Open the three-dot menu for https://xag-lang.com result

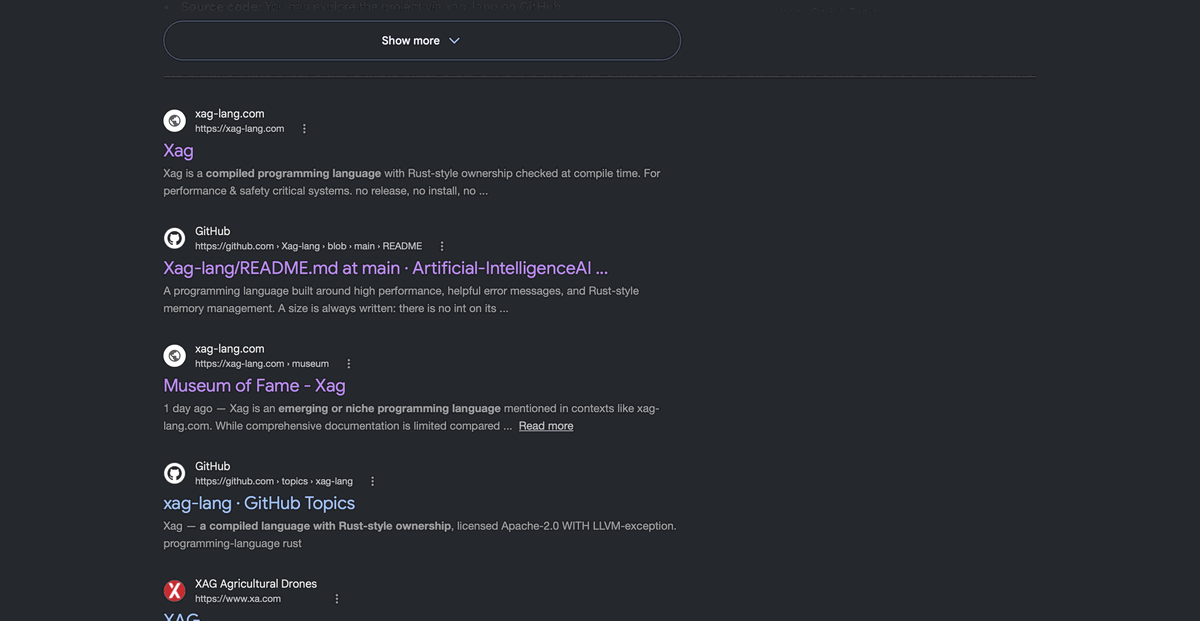304,129
